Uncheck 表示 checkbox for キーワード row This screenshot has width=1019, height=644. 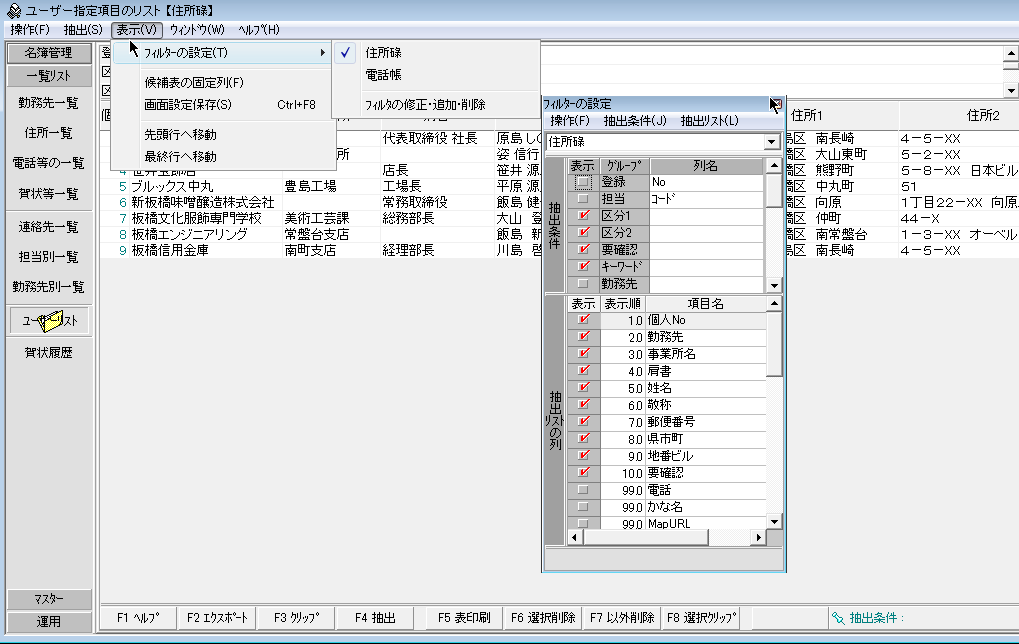click(x=583, y=266)
